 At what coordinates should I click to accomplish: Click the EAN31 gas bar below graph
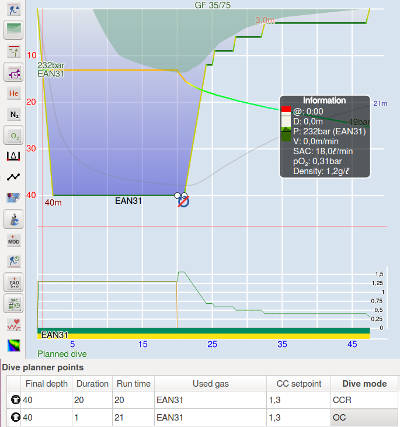[204, 334]
